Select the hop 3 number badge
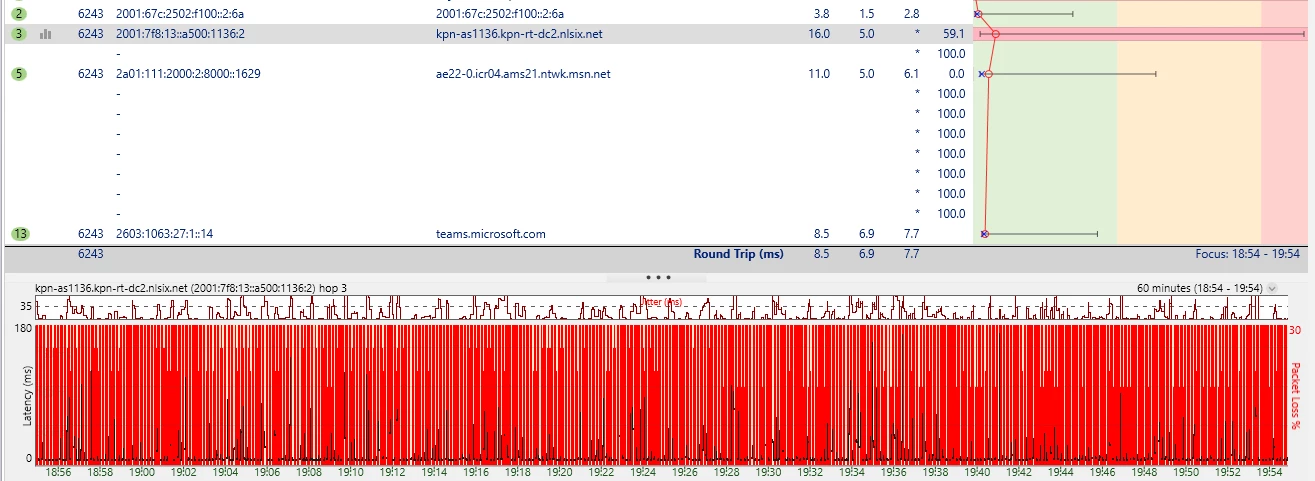The width and height of the screenshot is (1315, 481). (x=19, y=34)
